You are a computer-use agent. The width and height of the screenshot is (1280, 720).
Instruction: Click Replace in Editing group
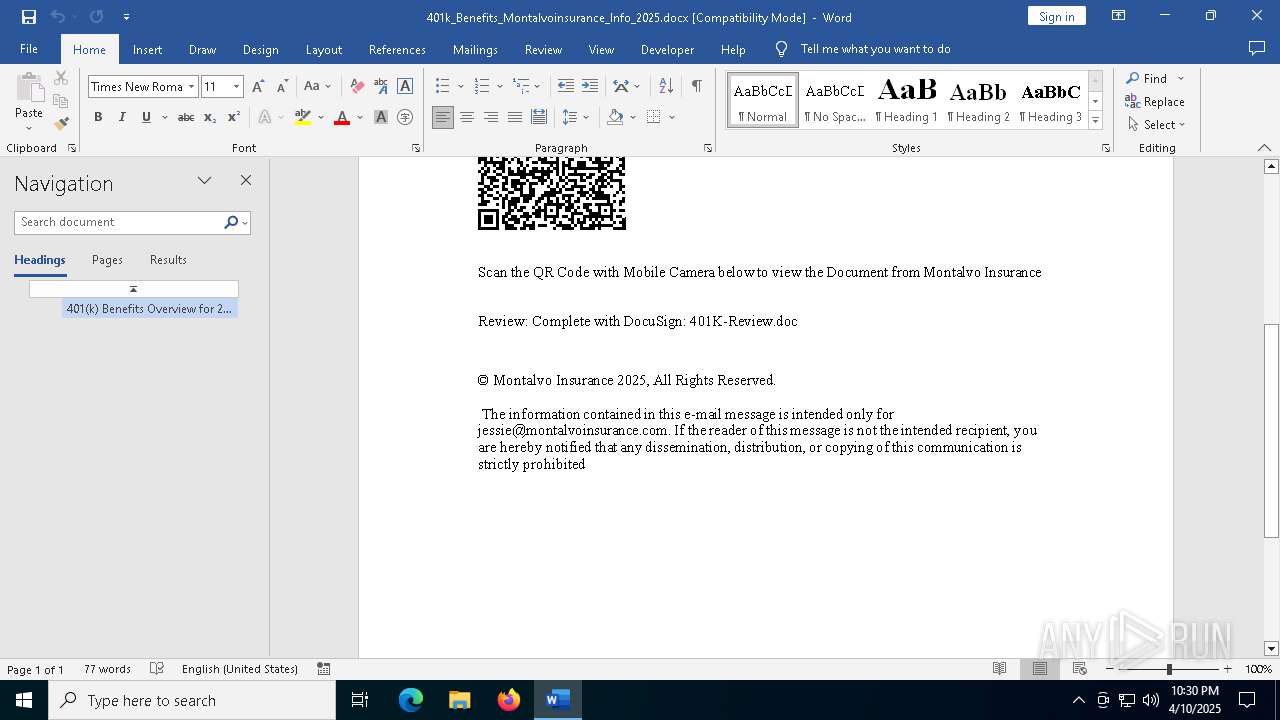pos(1155,102)
